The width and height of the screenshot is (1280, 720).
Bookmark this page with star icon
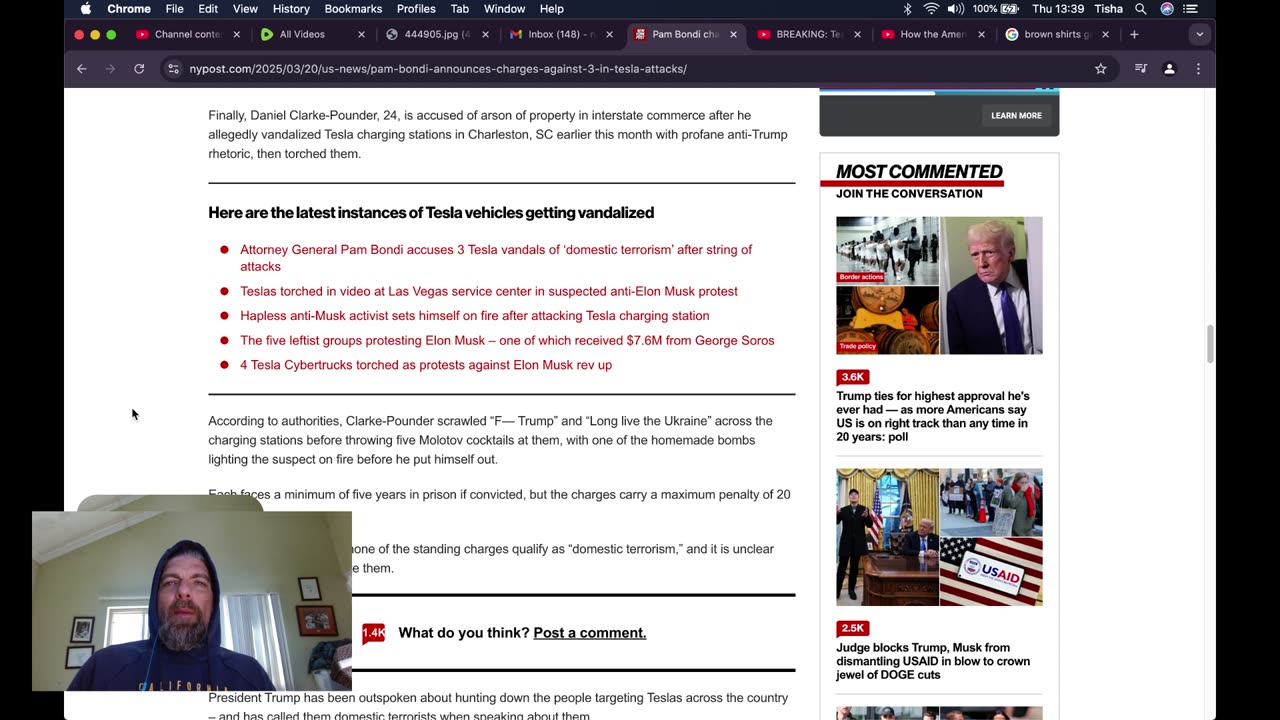pyautogui.click(x=1100, y=69)
